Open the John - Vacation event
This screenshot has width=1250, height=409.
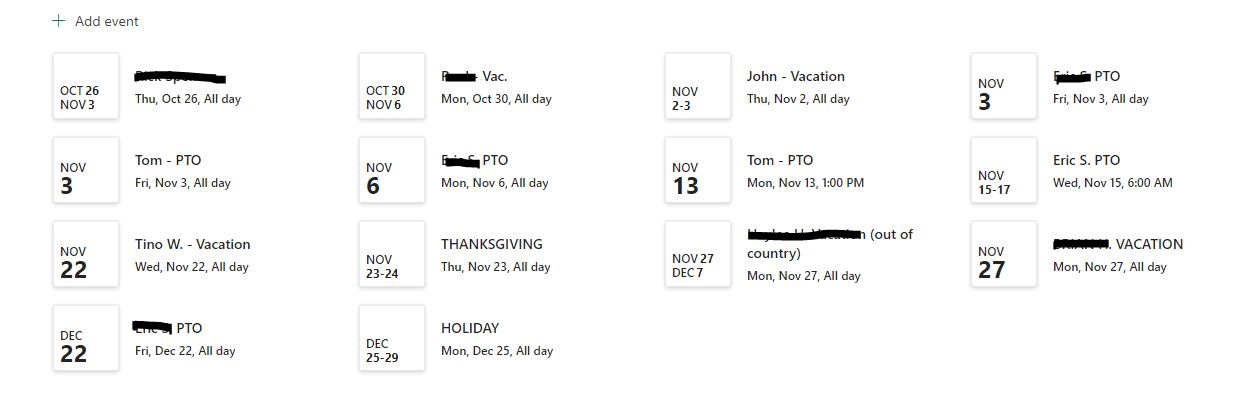(795, 77)
